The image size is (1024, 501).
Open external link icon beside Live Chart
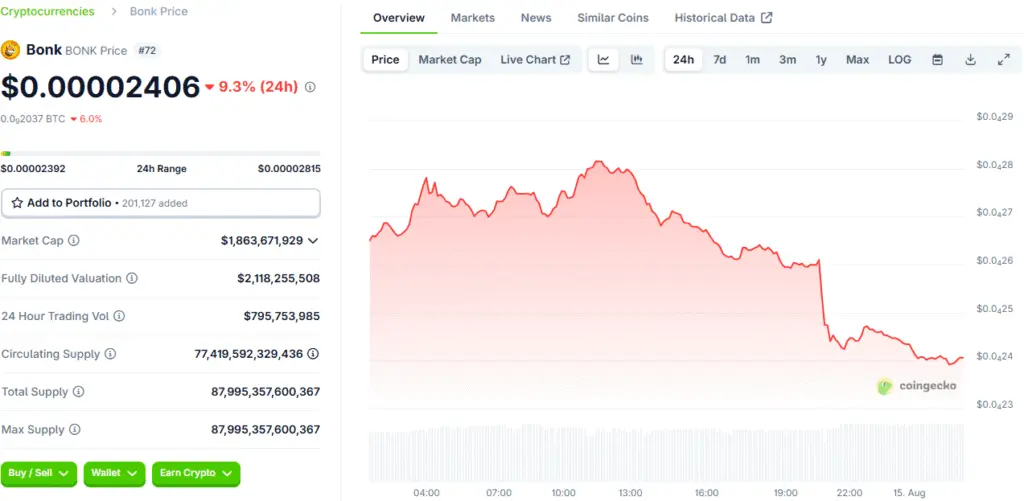click(x=565, y=59)
